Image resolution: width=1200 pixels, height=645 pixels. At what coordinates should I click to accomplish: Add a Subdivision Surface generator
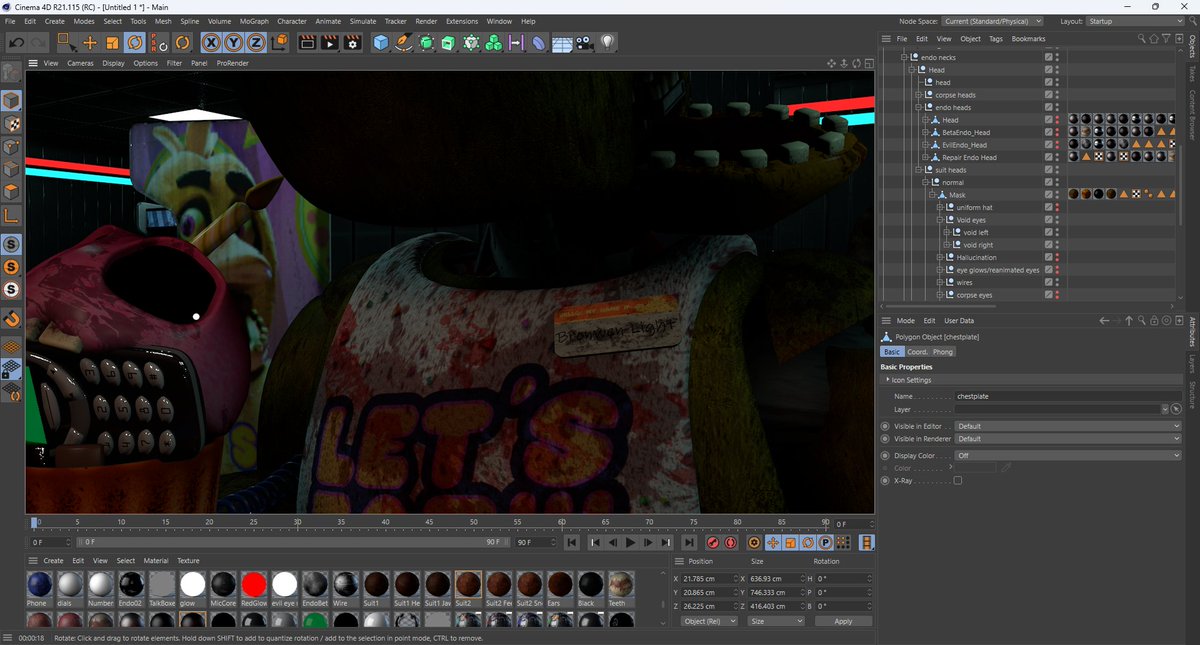click(427, 42)
